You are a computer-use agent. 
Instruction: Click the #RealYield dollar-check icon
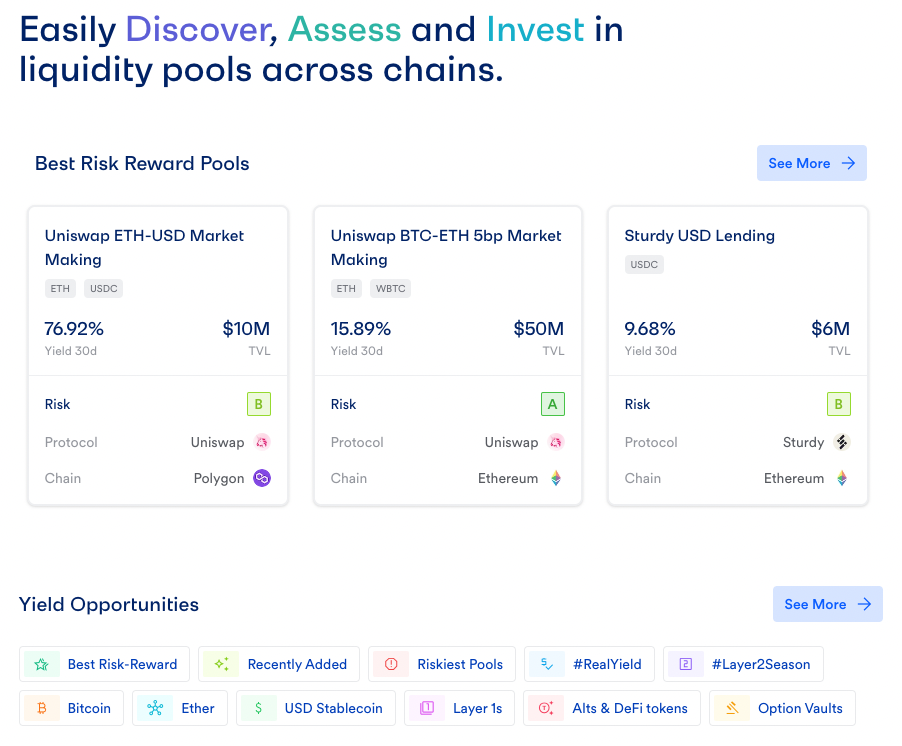coord(547,664)
